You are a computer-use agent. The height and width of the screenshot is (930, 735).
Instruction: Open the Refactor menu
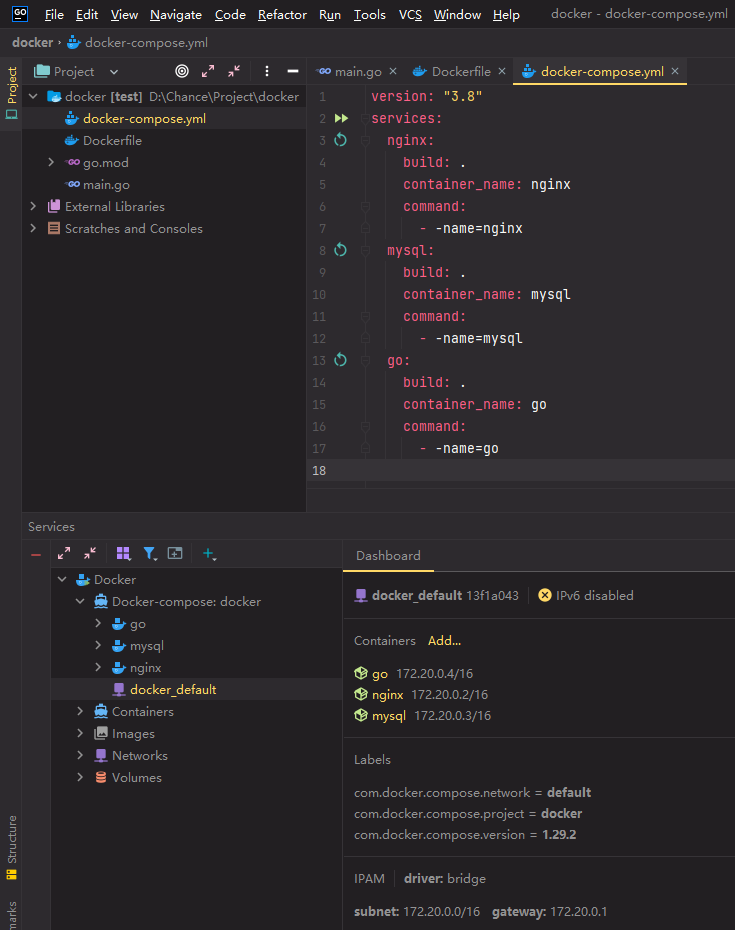click(x=282, y=15)
